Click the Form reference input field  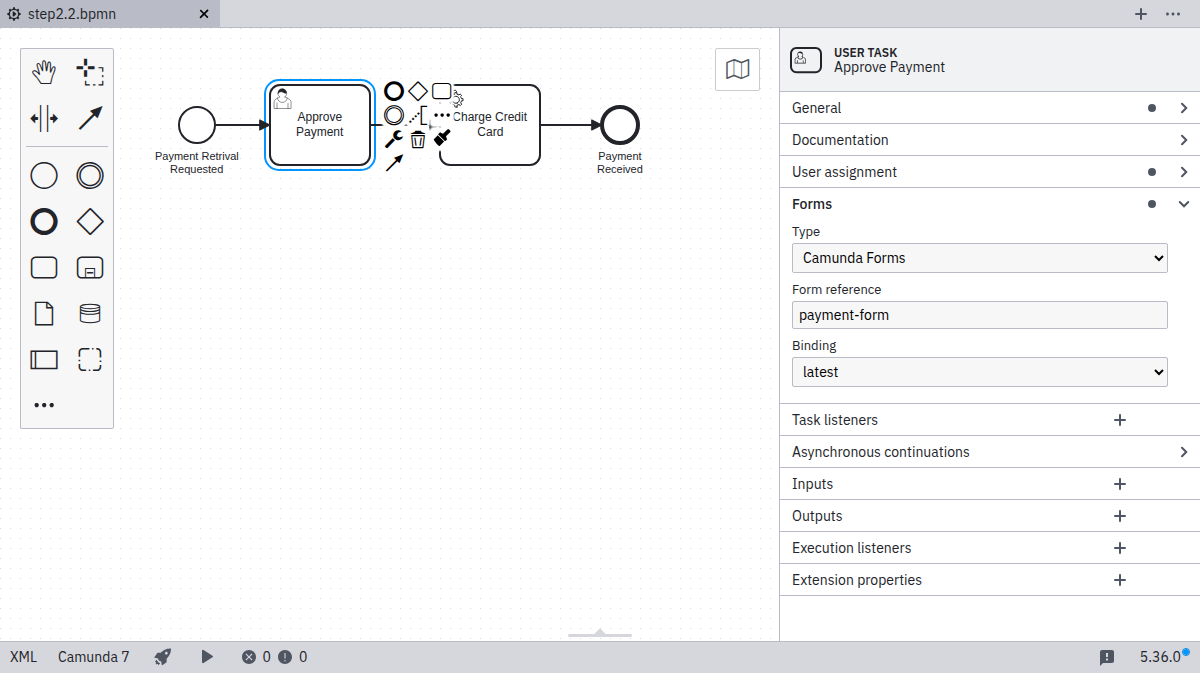979,315
